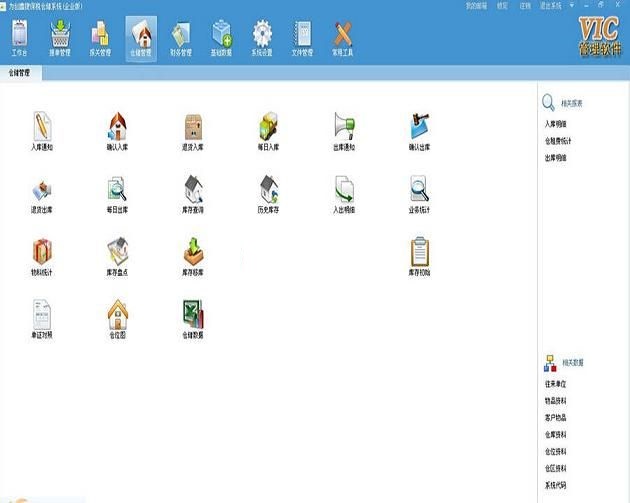Open 仓位图 orange house icon
This screenshot has width=630, height=503.
click(117, 319)
